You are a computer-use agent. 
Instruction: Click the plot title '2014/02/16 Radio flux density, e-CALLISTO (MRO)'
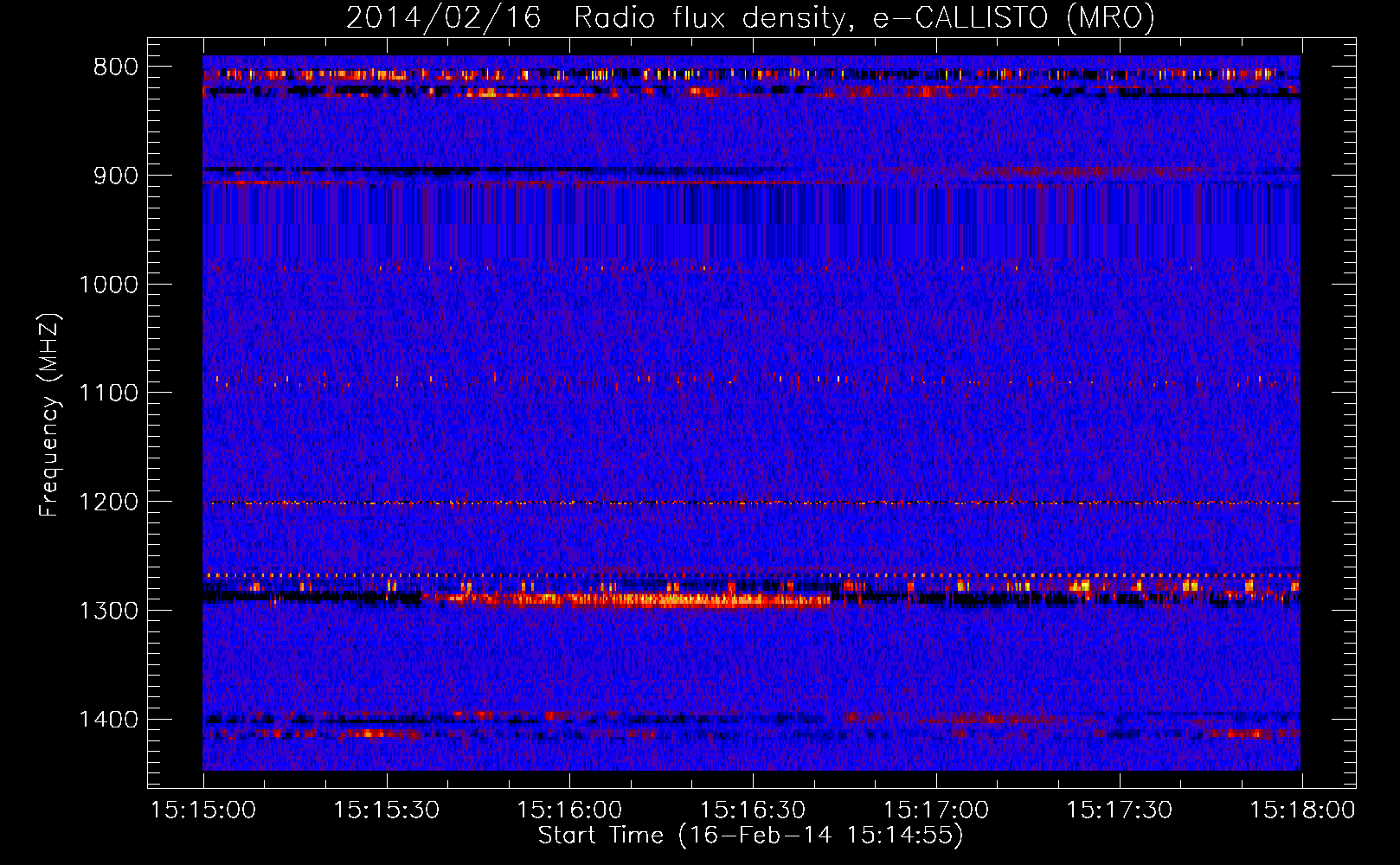[750, 17]
